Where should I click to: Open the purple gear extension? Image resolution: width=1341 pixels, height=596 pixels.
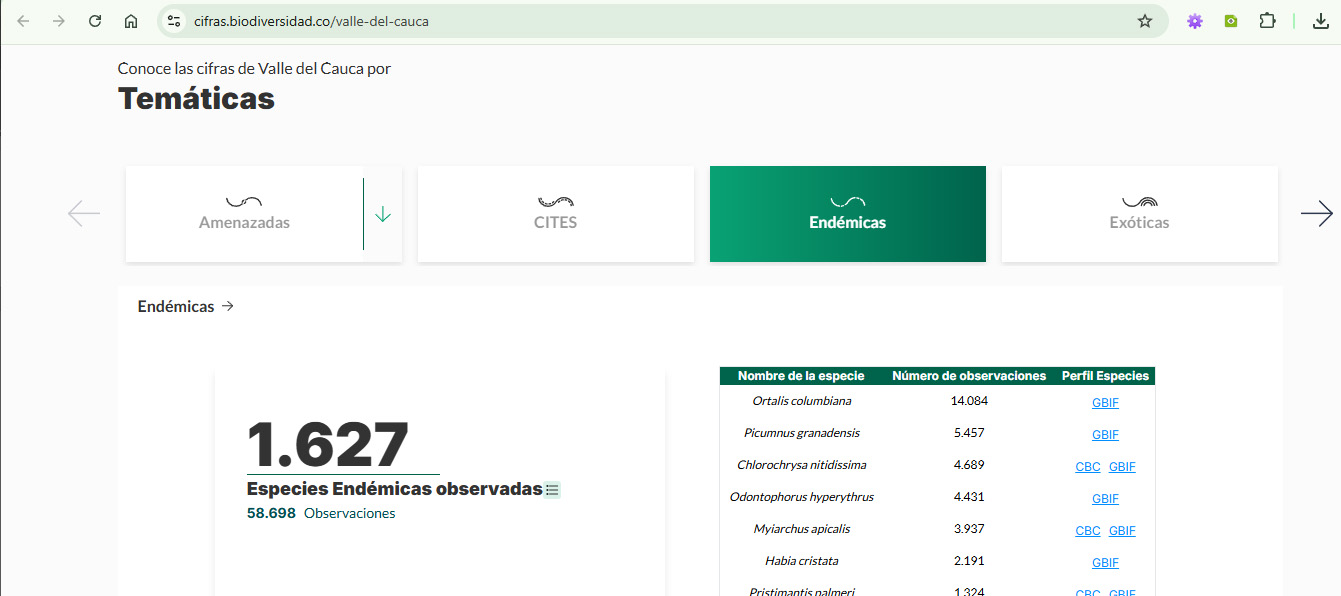point(1194,21)
